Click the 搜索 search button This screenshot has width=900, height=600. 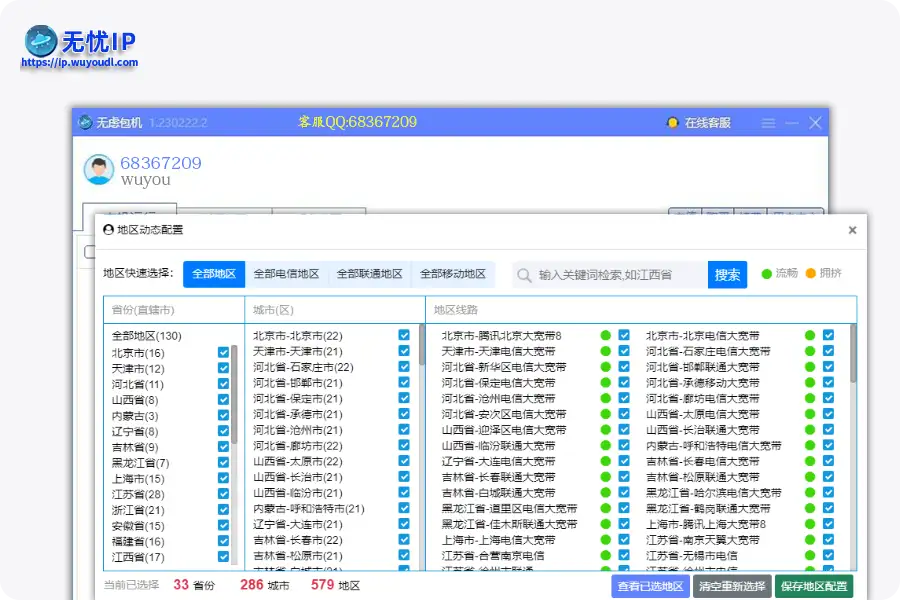(727, 274)
